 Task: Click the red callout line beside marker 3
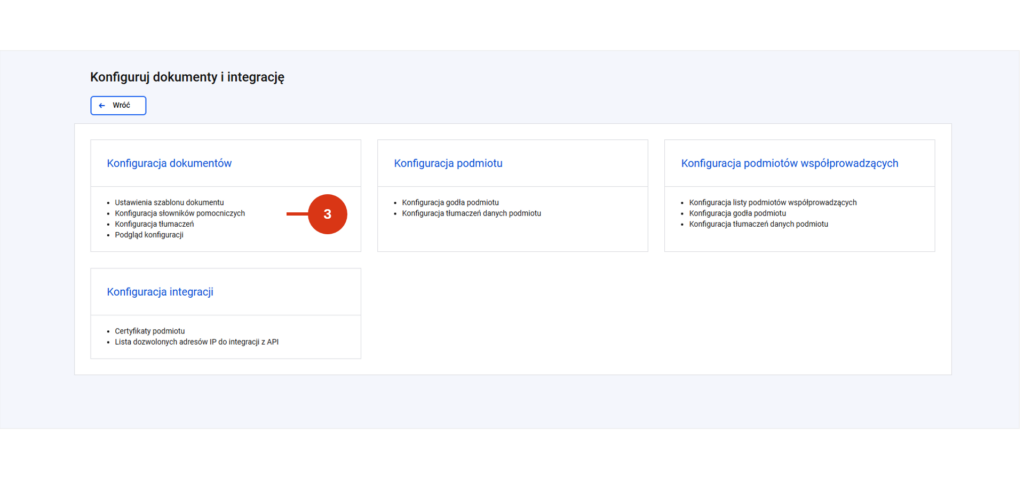297,214
